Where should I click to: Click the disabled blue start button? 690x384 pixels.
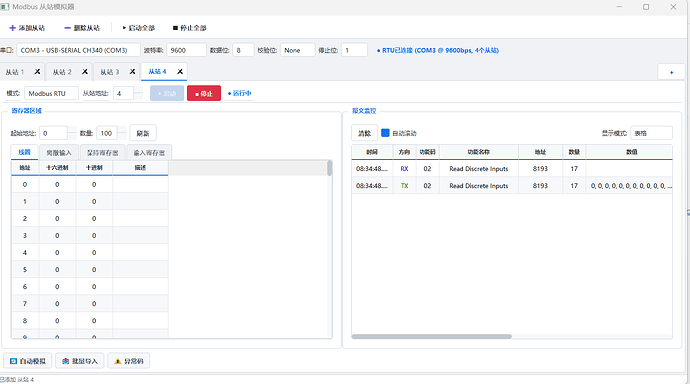(167, 93)
